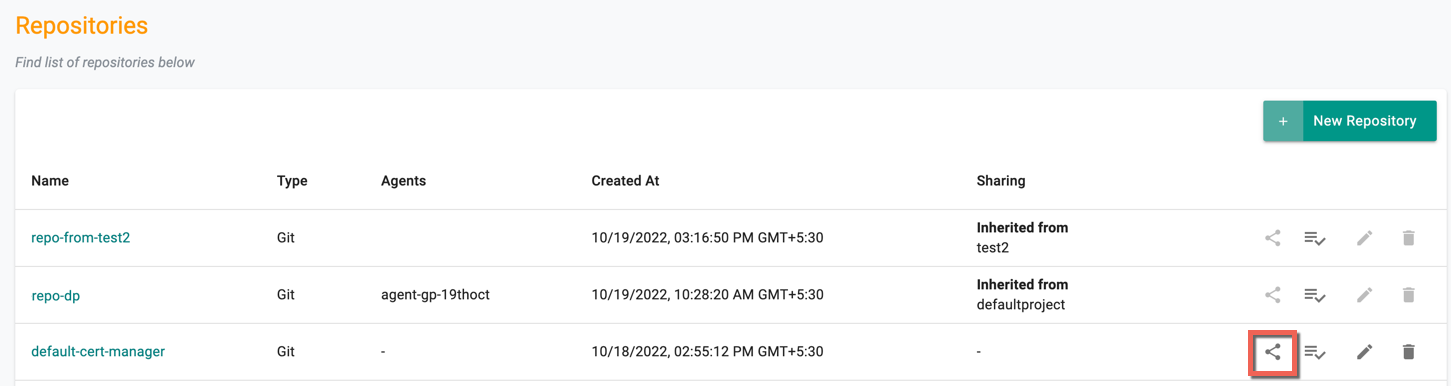Open the repo-from-test2 repository link
This screenshot has height=386, width=1451.
pos(81,238)
